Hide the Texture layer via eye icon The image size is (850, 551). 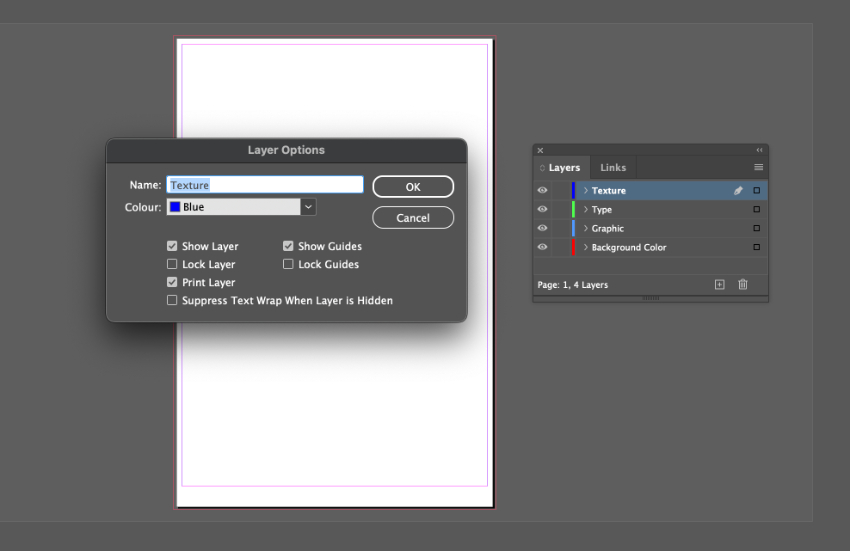(x=542, y=190)
